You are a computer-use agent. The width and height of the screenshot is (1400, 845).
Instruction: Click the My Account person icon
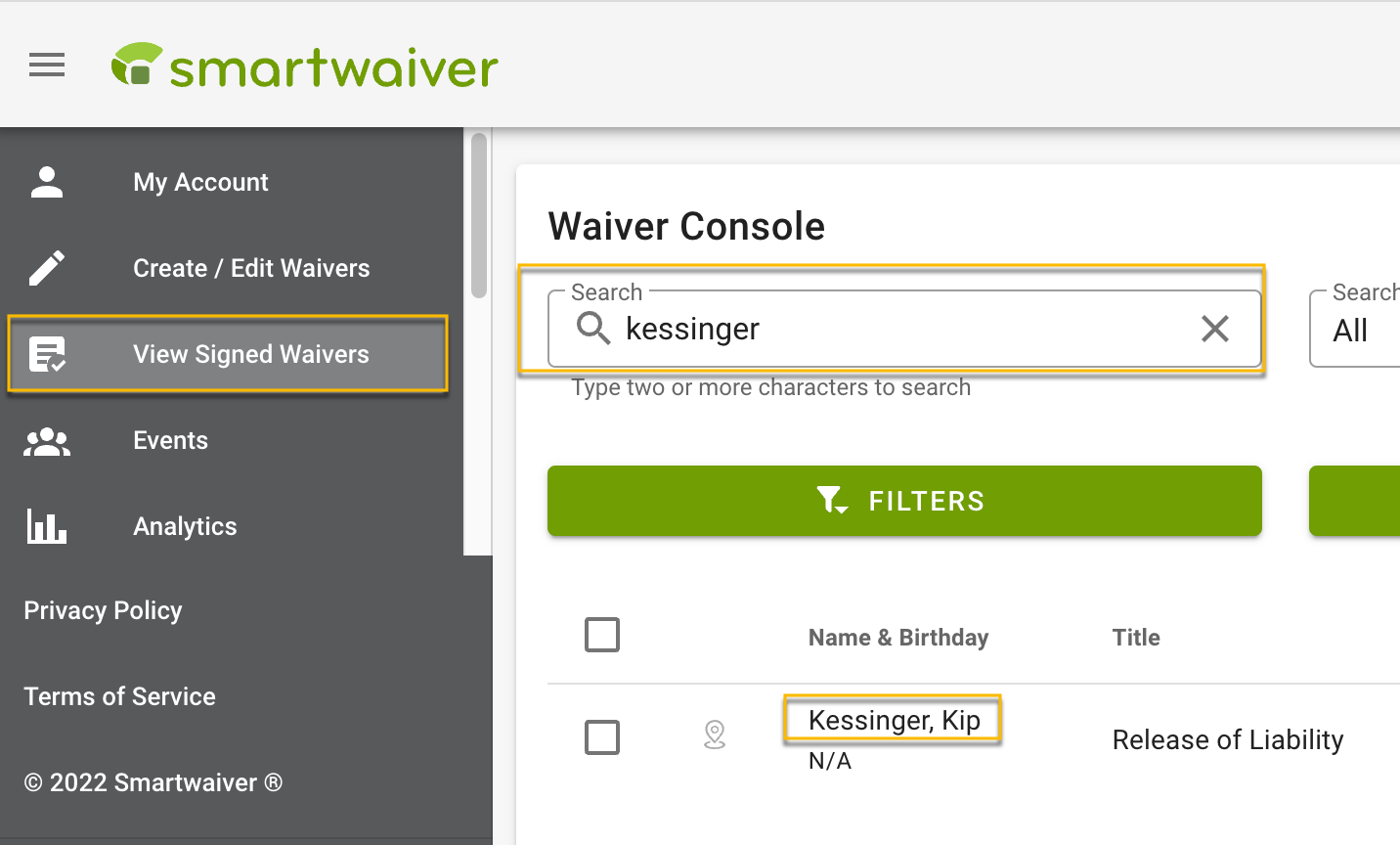47,182
